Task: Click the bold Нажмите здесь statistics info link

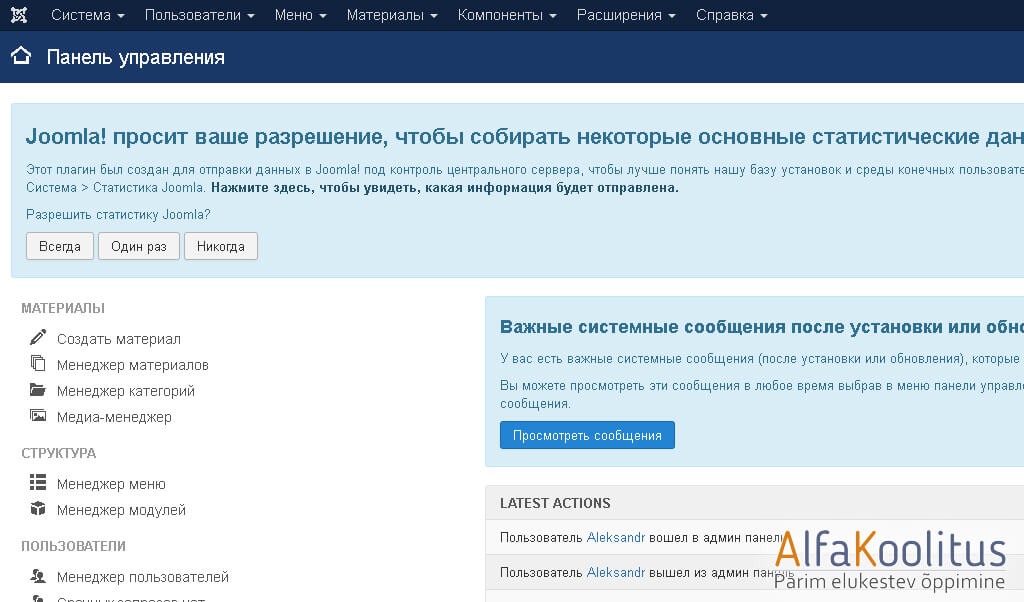Action: pyautogui.click(x=445, y=188)
